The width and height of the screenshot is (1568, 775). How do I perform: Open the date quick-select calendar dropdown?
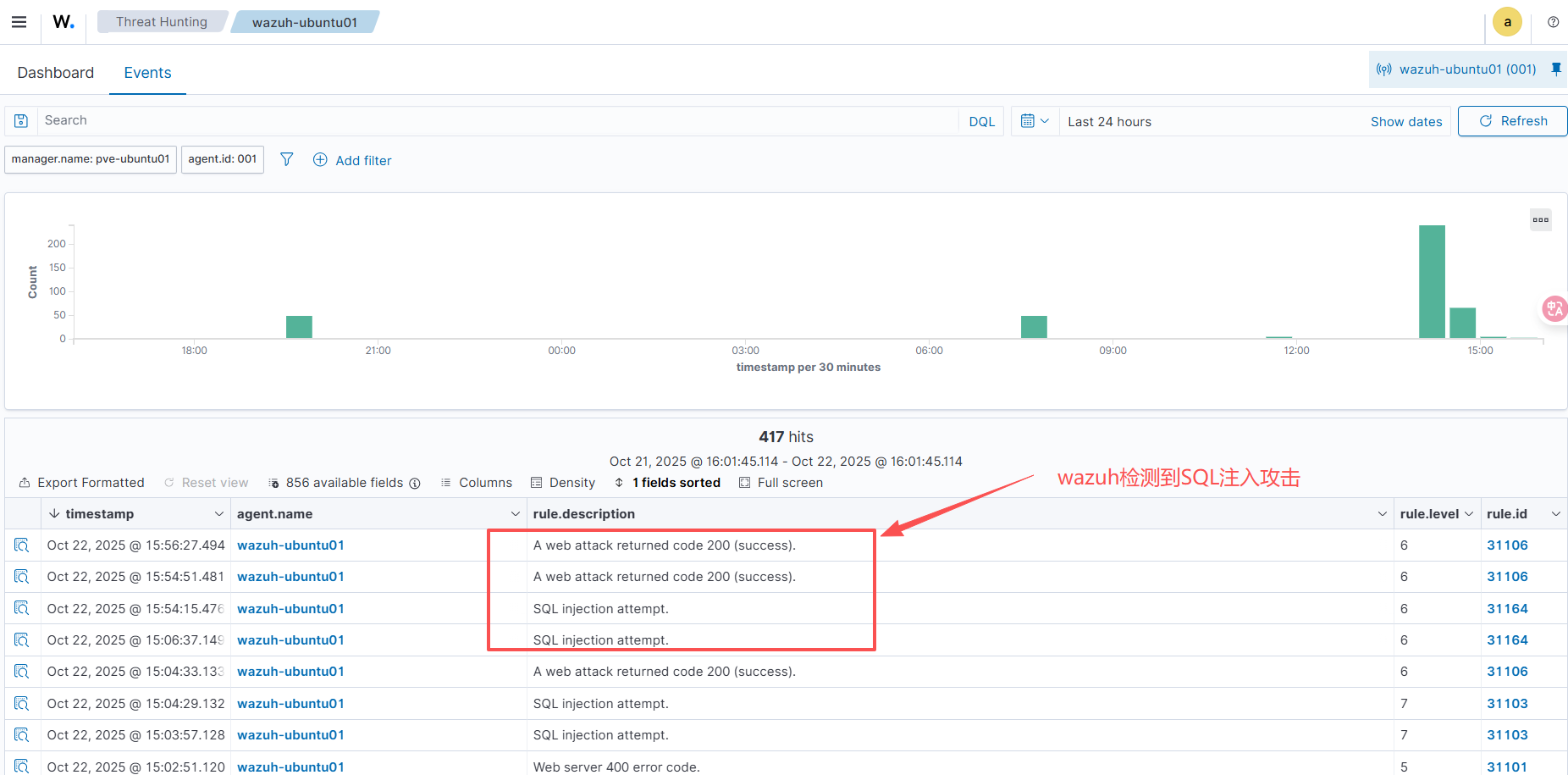coord(1035,121)
